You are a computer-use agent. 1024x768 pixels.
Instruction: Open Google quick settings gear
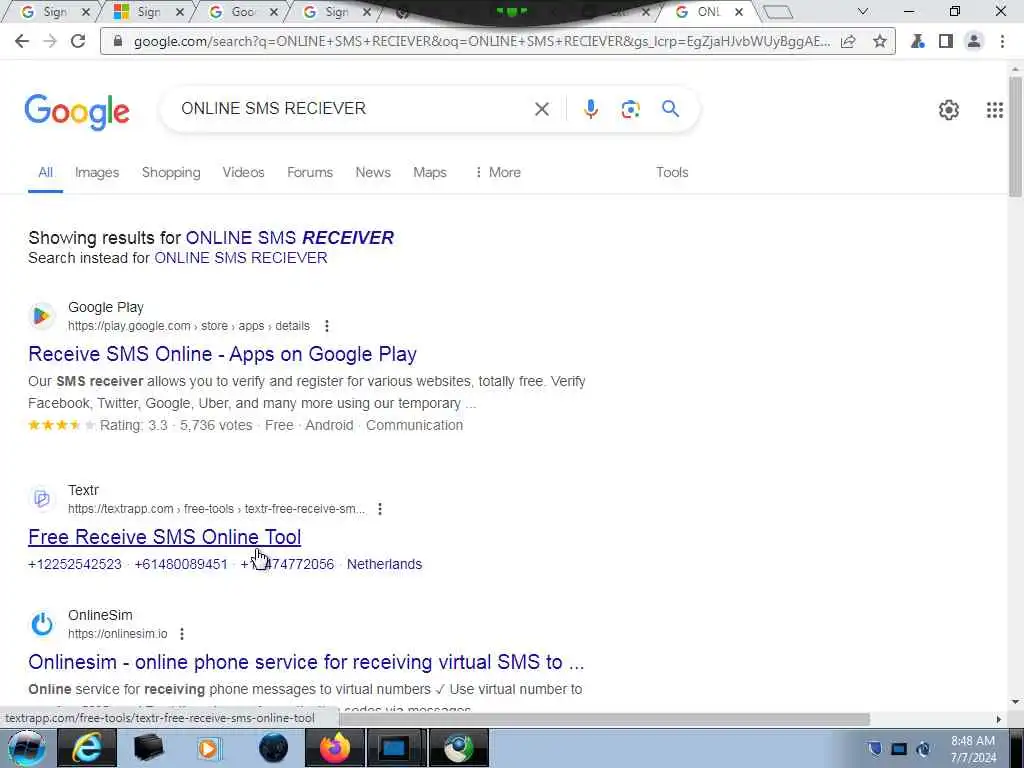point(948,110)
